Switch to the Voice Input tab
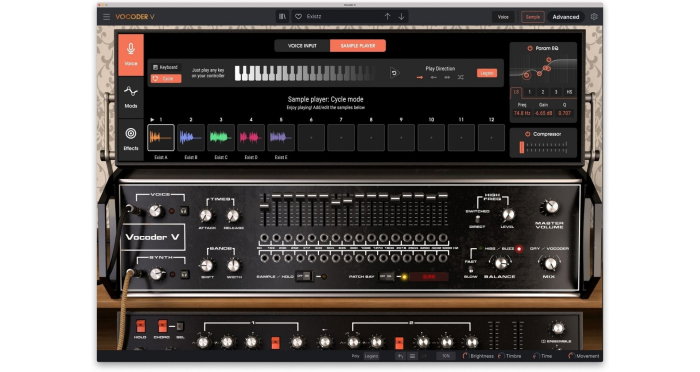Screen dimensions: 700x372 pos(302,46)
